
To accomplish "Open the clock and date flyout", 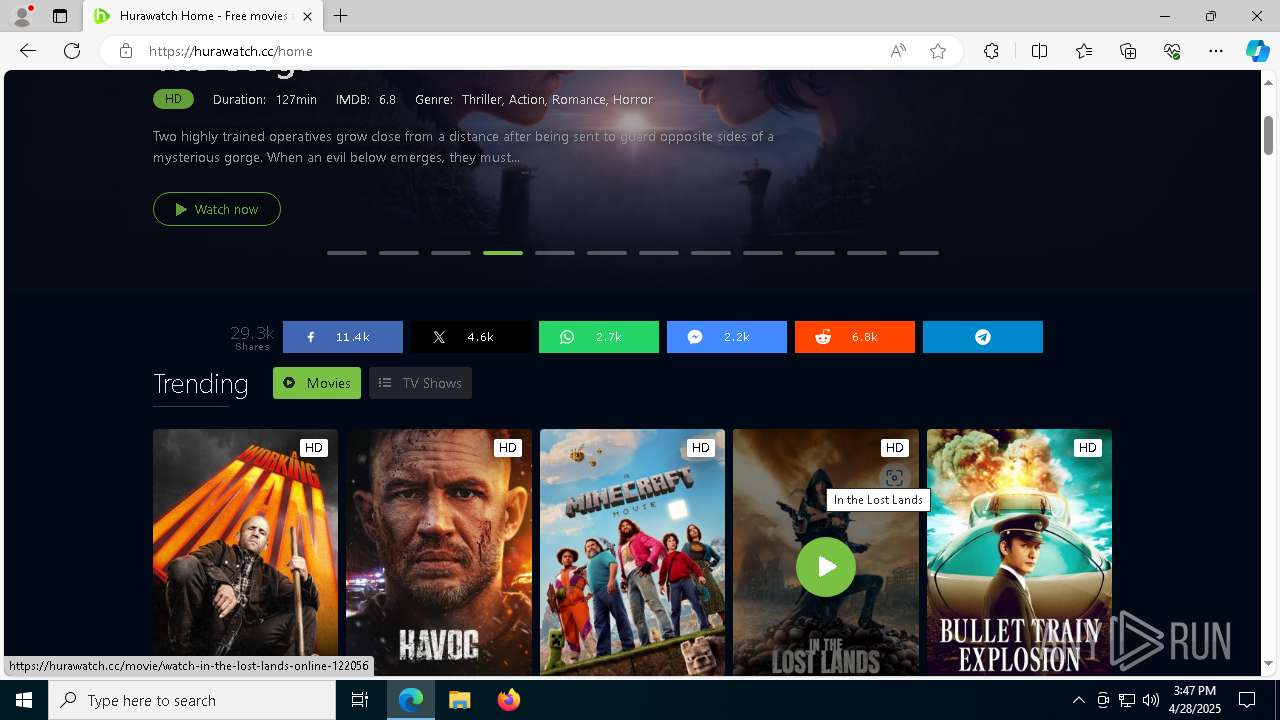I will pos(1195,700).
